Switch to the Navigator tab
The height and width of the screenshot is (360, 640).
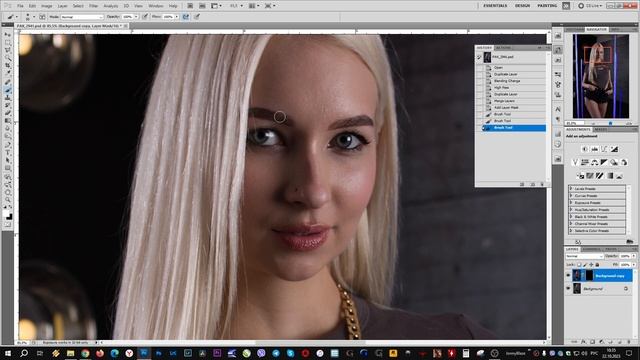596,29
